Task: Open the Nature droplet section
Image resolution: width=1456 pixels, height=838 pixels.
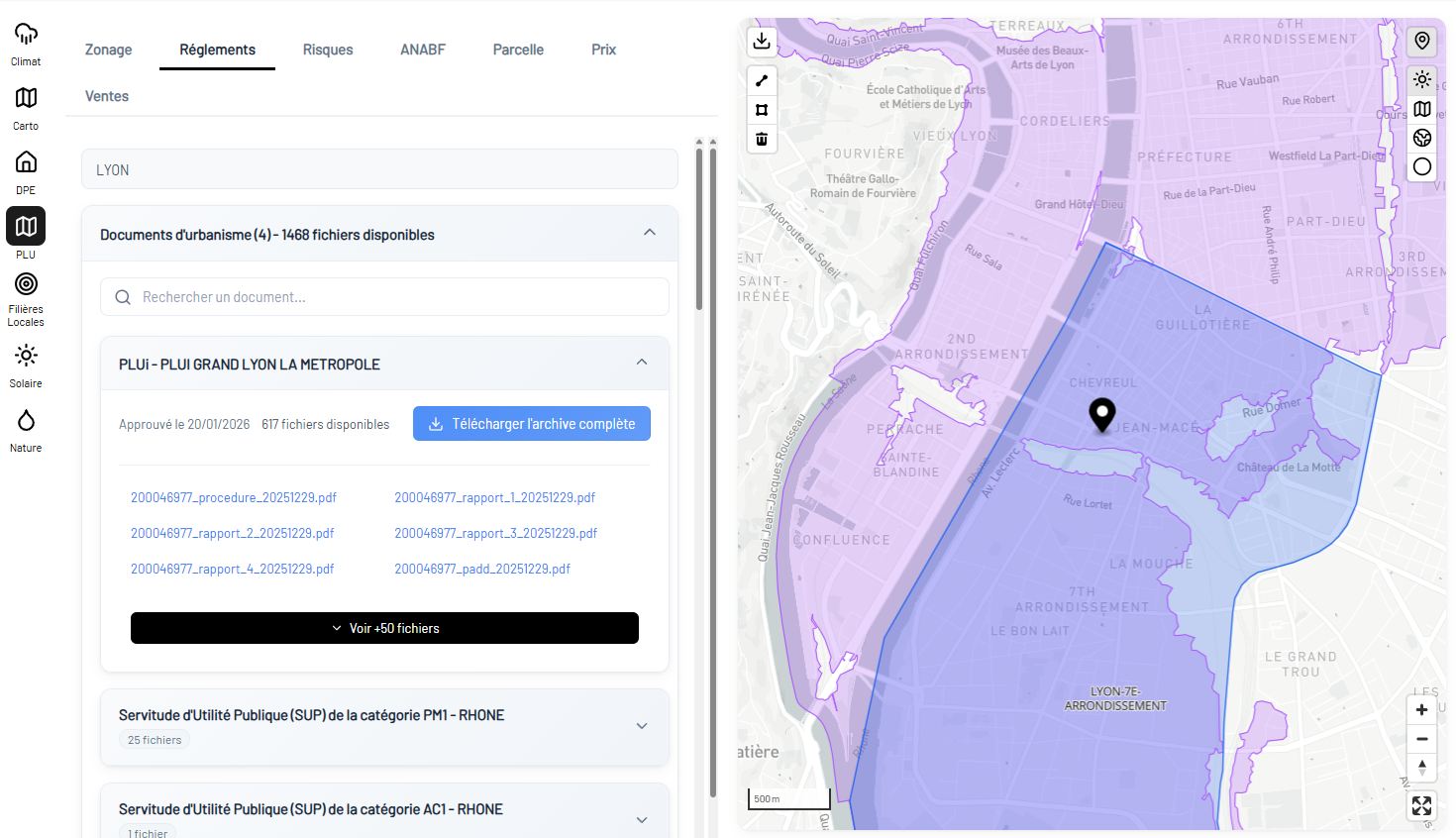Action: 26,430
